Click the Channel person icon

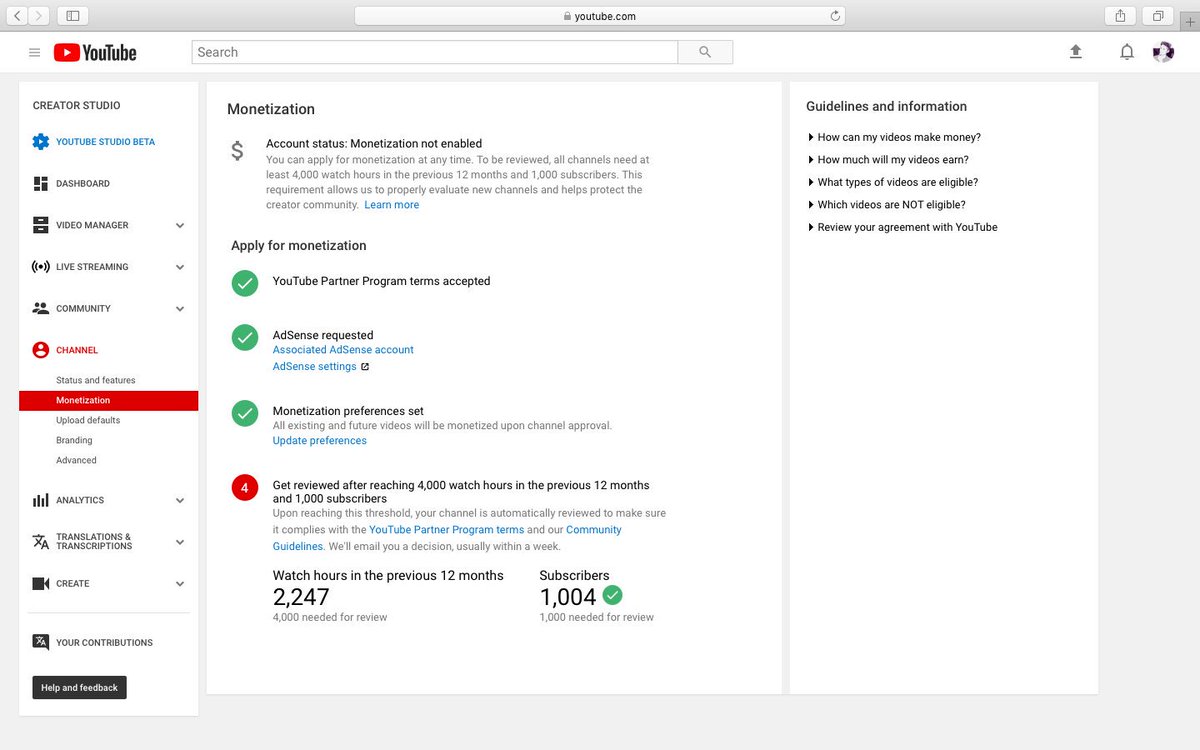[x=40, y=350]
